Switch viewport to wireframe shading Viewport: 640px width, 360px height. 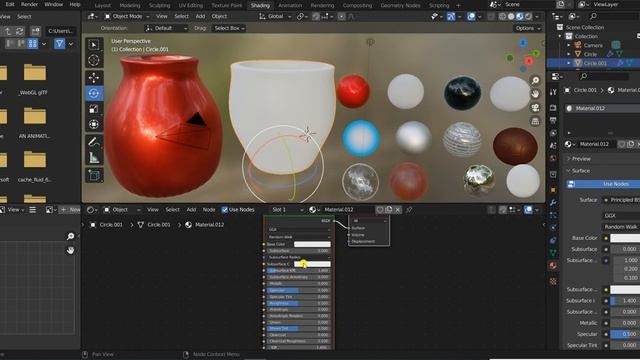502,16
